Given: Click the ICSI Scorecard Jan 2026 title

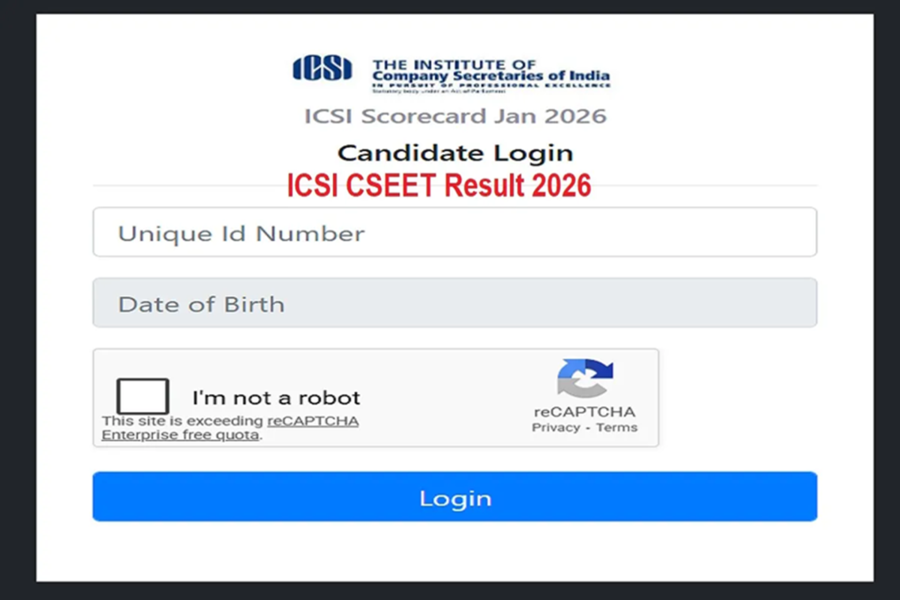Looking at the screenshot, I should (455, 116).
